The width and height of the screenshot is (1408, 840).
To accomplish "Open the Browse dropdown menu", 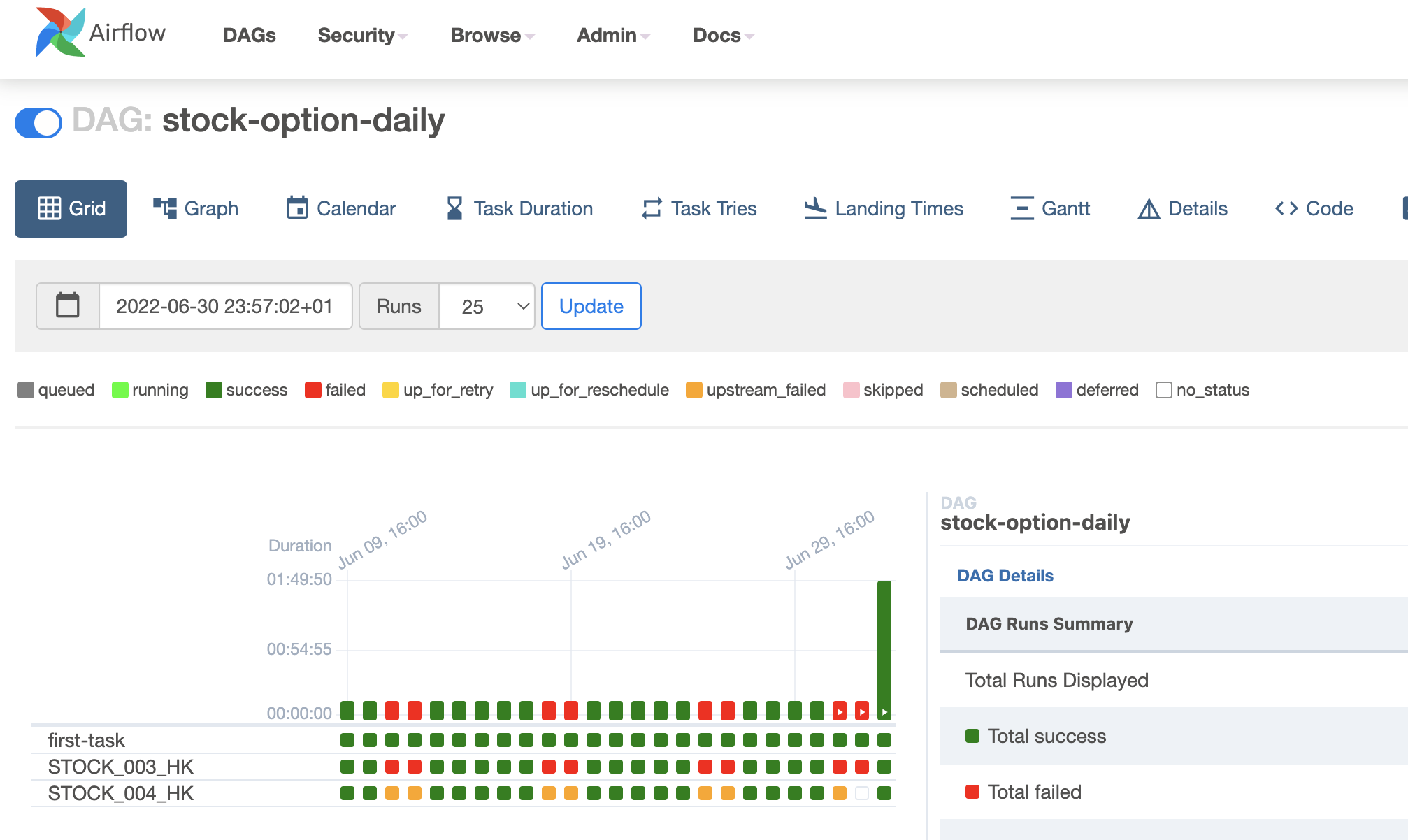I will pyautogui.click(x=491, y=36).
